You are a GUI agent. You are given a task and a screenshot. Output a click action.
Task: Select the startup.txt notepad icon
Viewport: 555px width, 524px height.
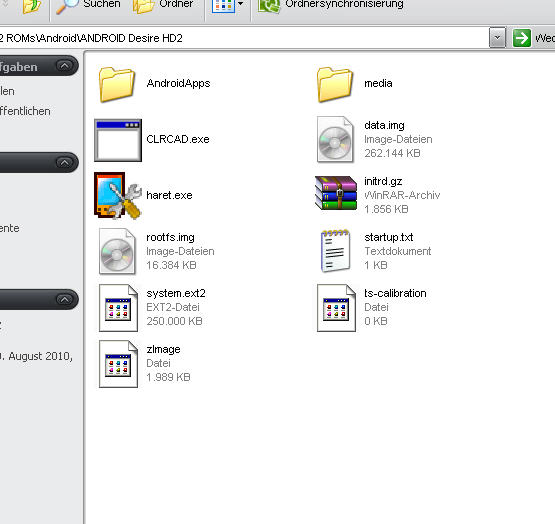pos(335,251)
